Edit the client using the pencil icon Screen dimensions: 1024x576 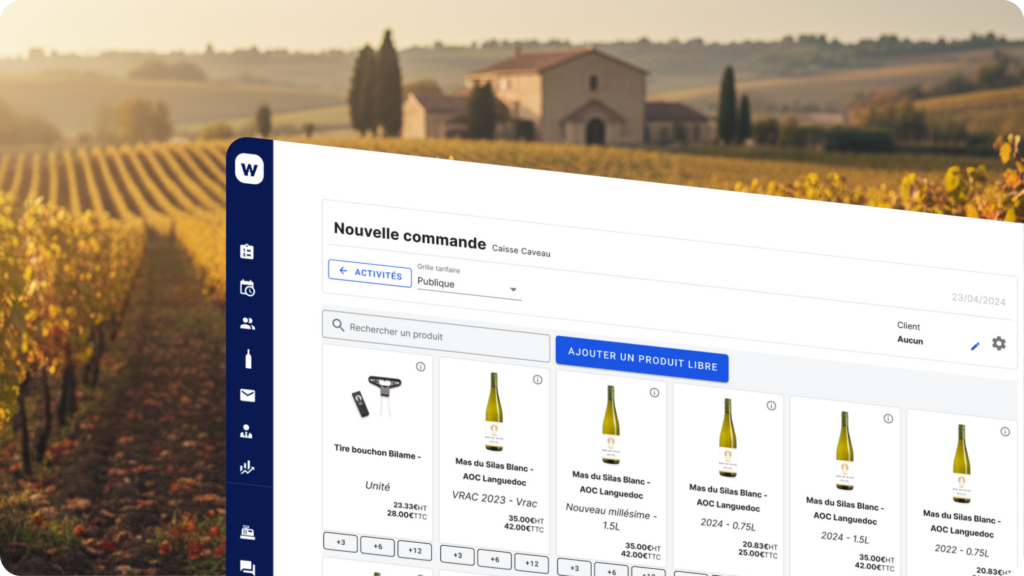[x=975, y=345]
